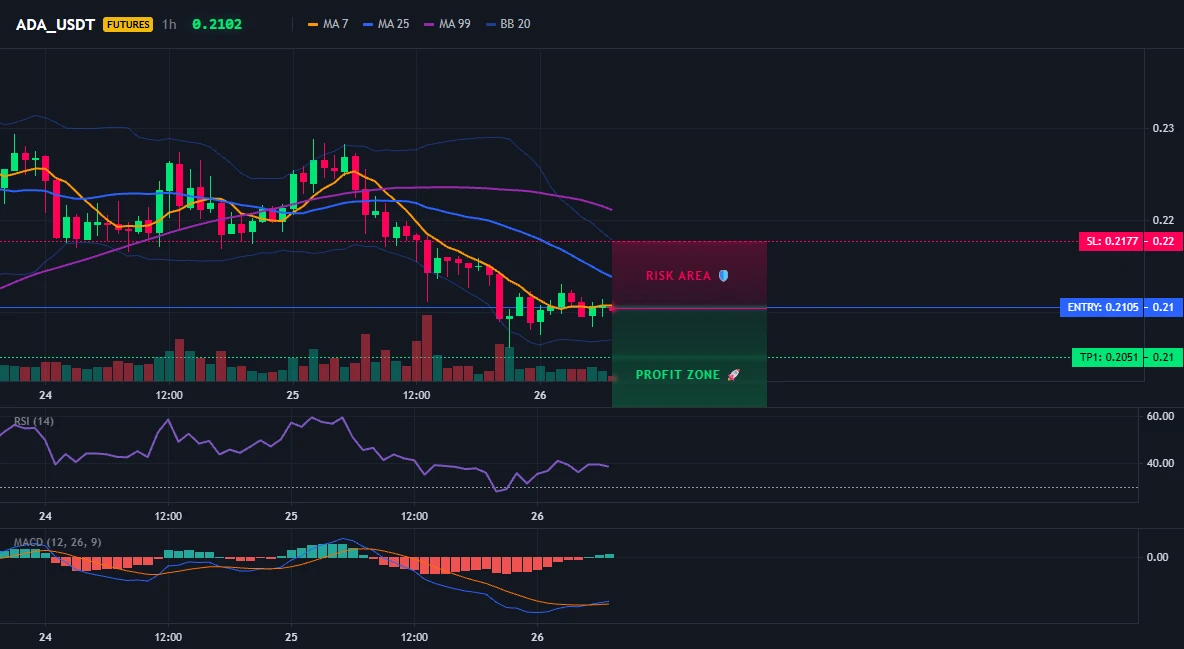The height and width of the screenshot is (649, 1184).
Task: Click the ADA_USDT symbol name
Action: point(55,24)
